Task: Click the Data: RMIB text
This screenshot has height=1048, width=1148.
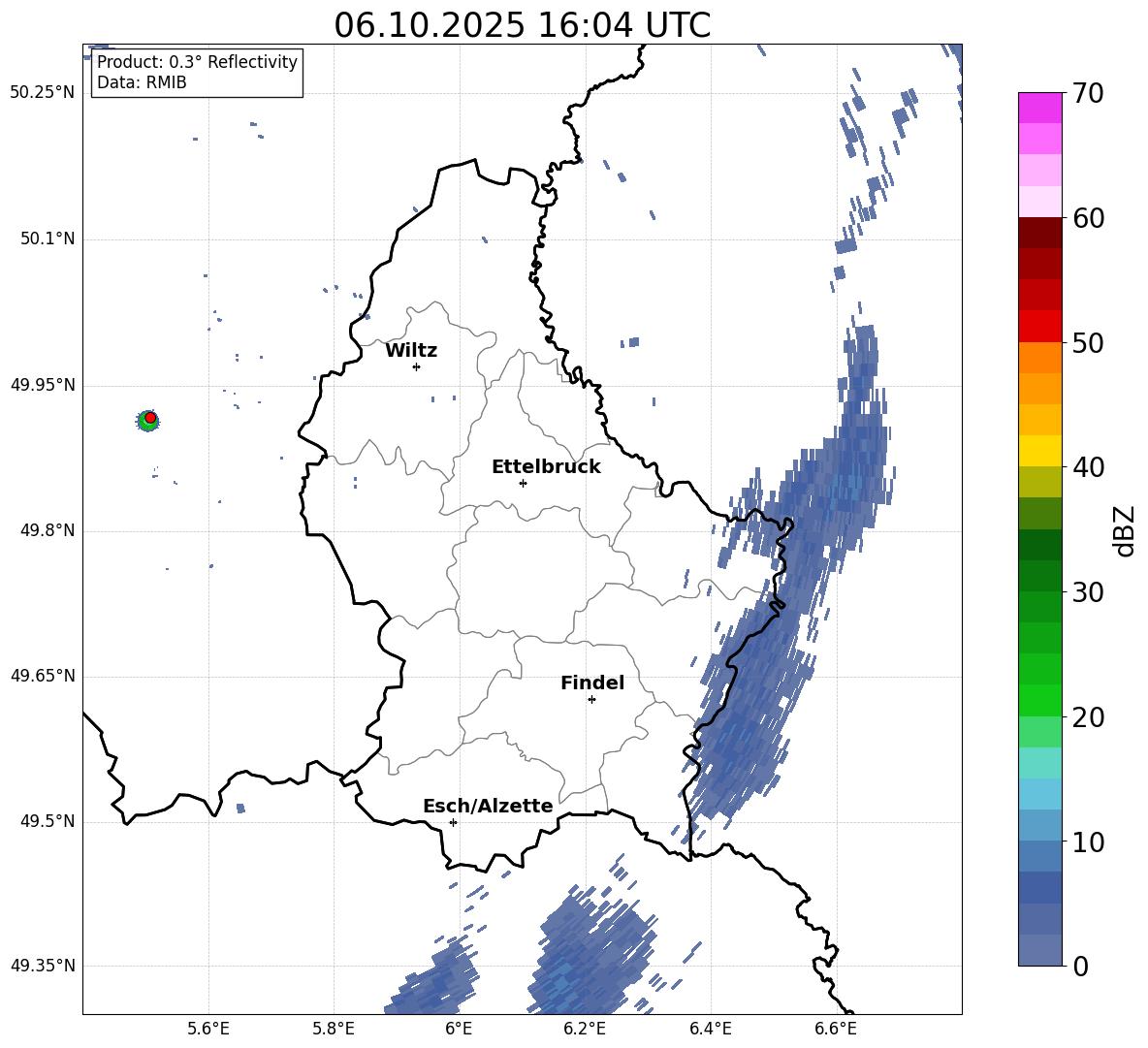Action: (142, 82)
